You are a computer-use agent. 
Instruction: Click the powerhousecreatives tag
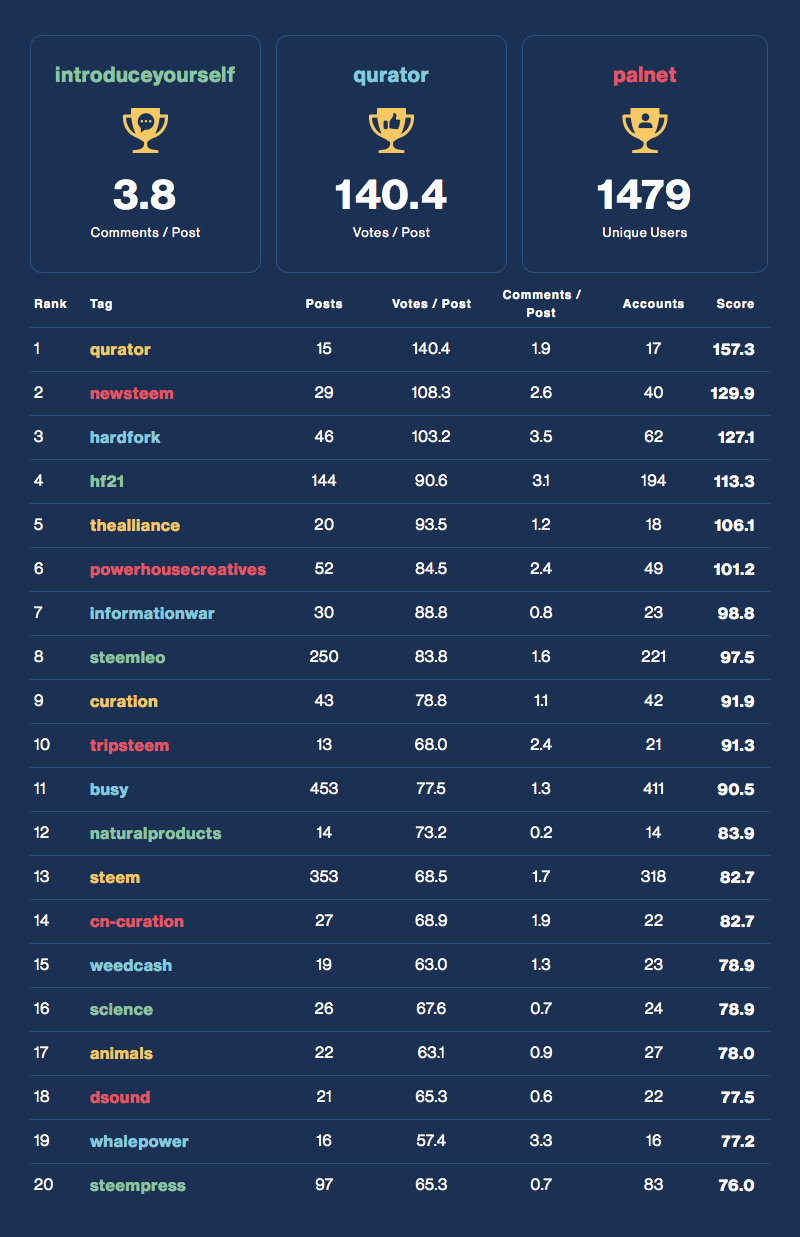tap(178, 569)
